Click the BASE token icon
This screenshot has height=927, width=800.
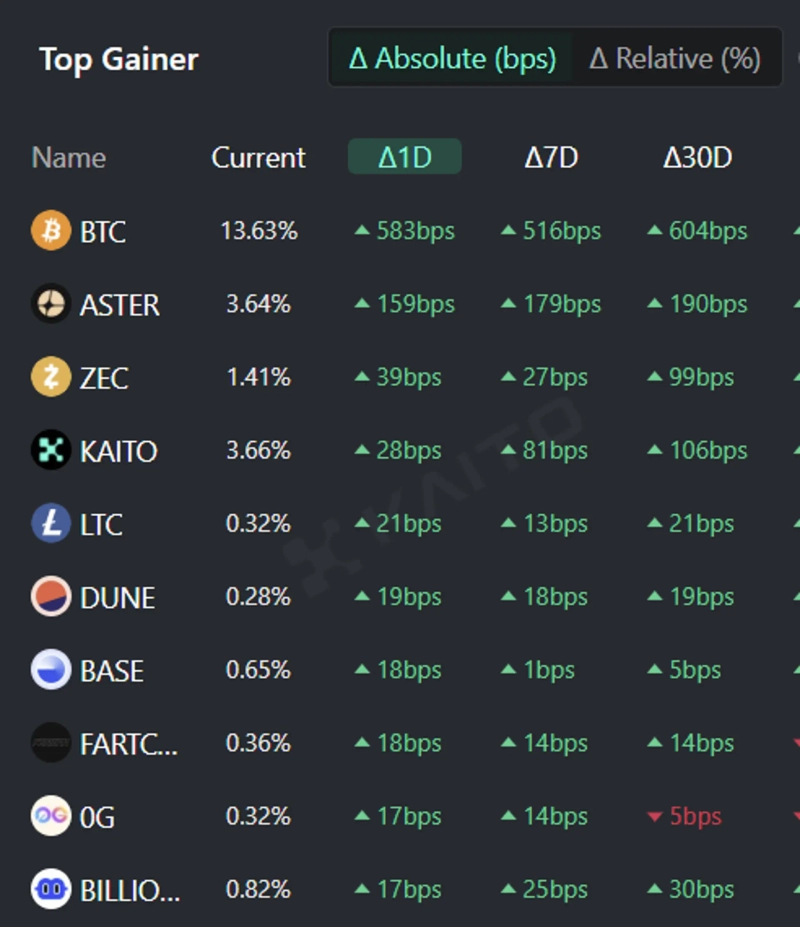point(51,669)
